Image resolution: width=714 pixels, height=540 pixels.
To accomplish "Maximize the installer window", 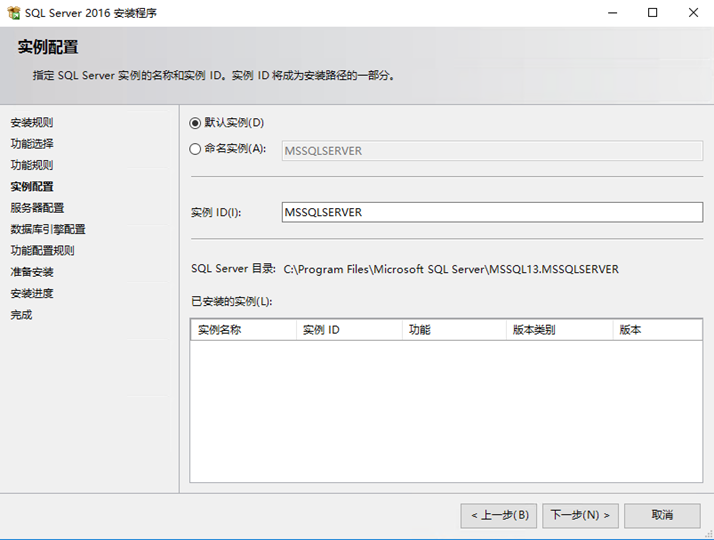I will coord(652,13).
